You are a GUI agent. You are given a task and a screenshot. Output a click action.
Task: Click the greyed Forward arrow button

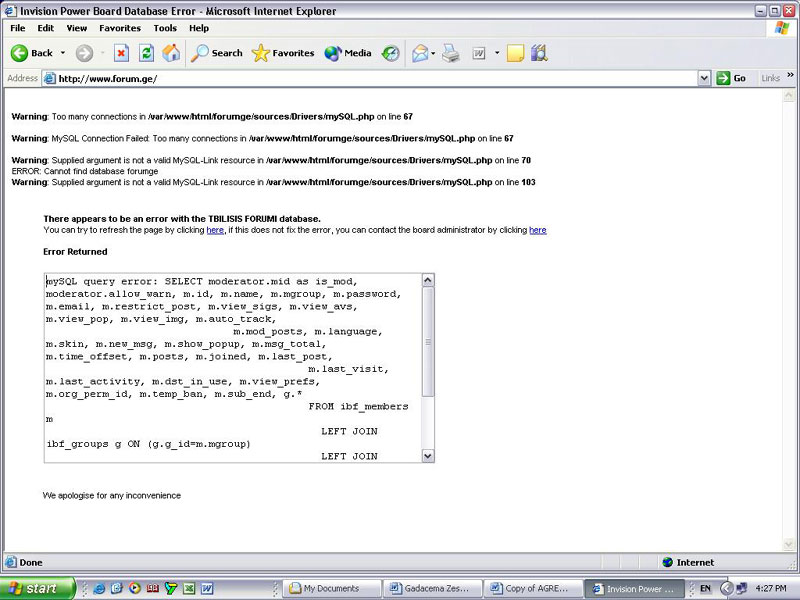85,53
